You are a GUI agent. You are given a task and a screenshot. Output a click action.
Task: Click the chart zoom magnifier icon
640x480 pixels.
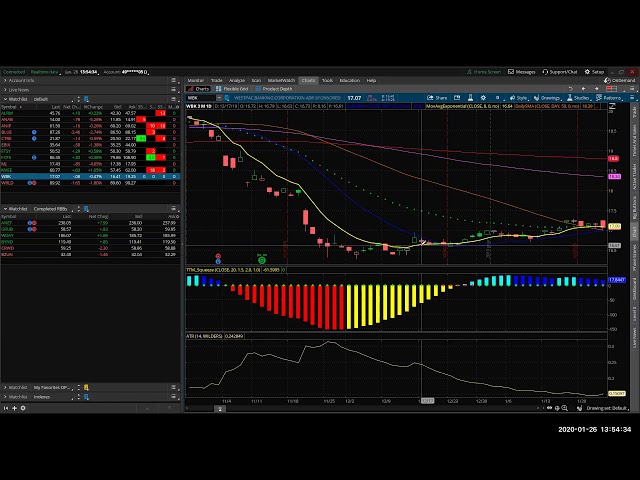[565, 408]
